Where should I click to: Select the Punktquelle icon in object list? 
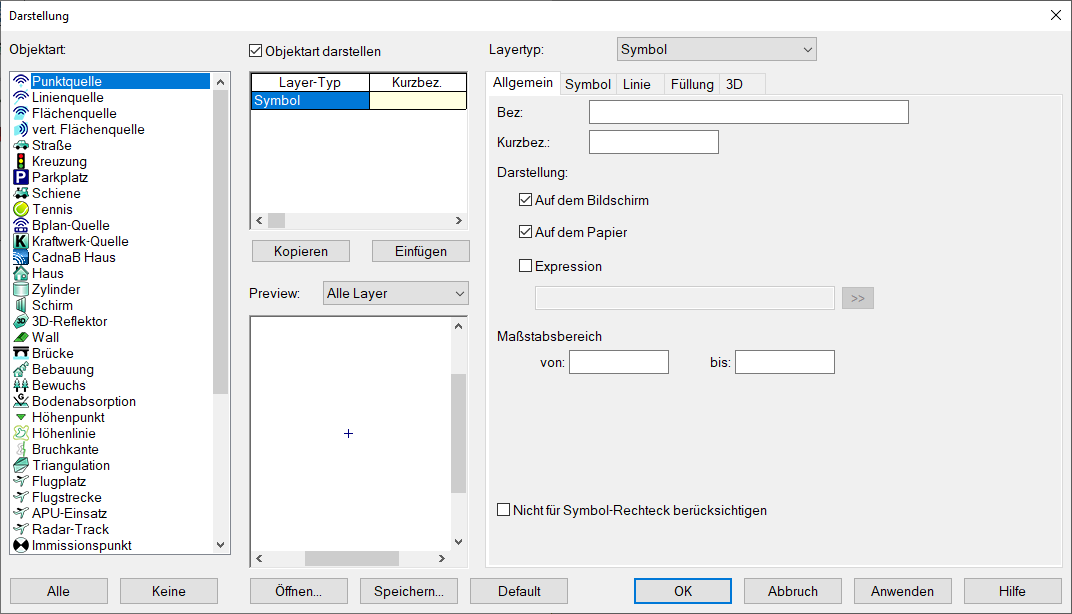coord(21,81)
